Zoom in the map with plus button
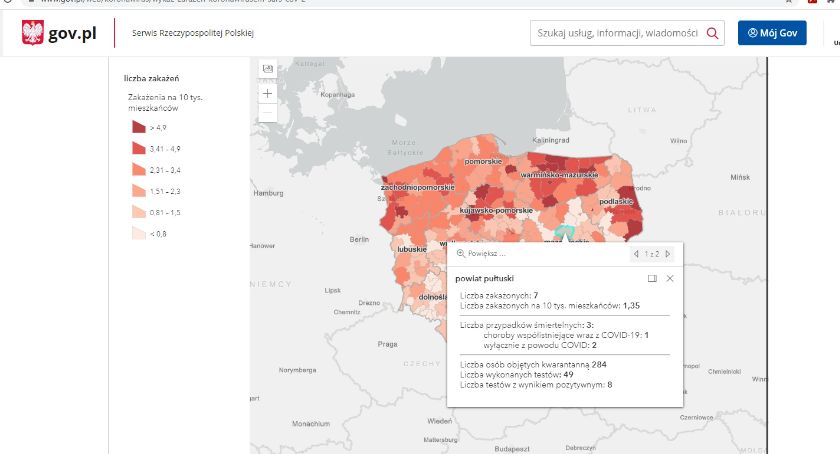Screen dimensions: 840x454 coord(267,93)
